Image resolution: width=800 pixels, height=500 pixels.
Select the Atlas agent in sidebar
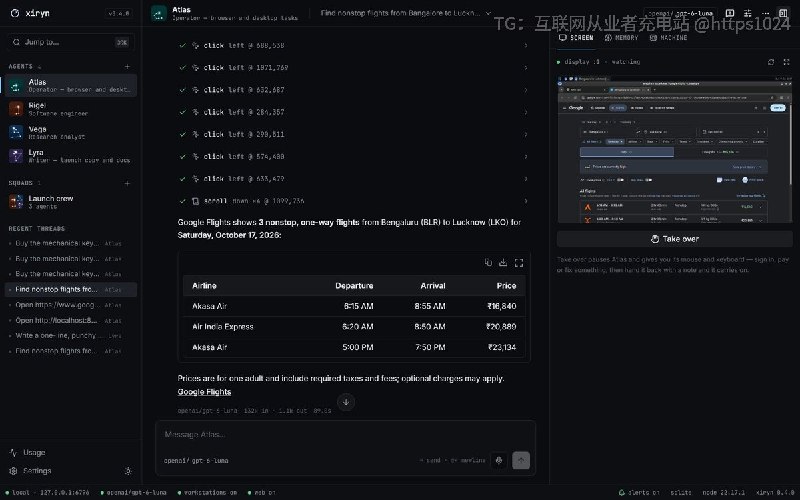[x=70, y=85]
